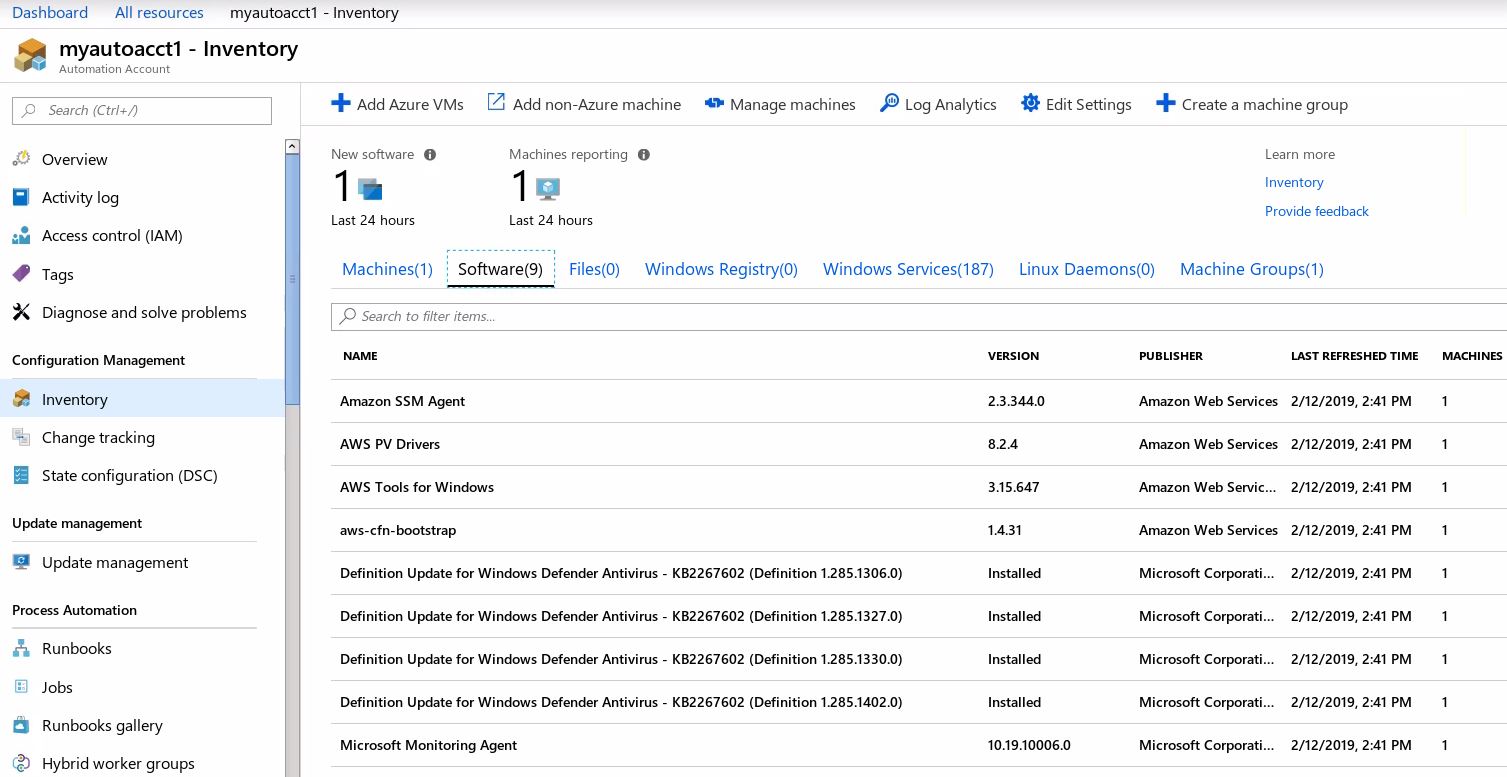
Task: Switch to the Windows Services(187) tab
Action: tap(908, 269)
